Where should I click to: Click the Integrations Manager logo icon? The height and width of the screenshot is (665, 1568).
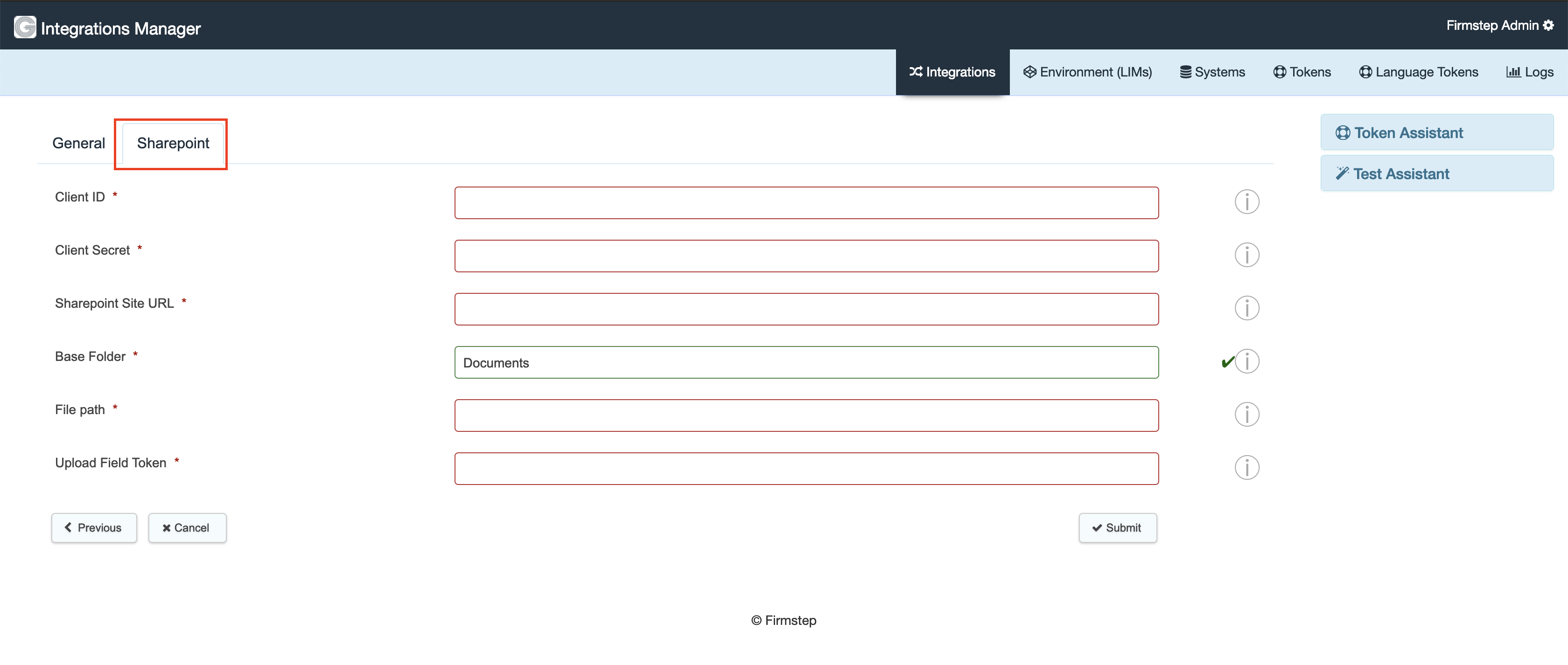pos(24,27)
